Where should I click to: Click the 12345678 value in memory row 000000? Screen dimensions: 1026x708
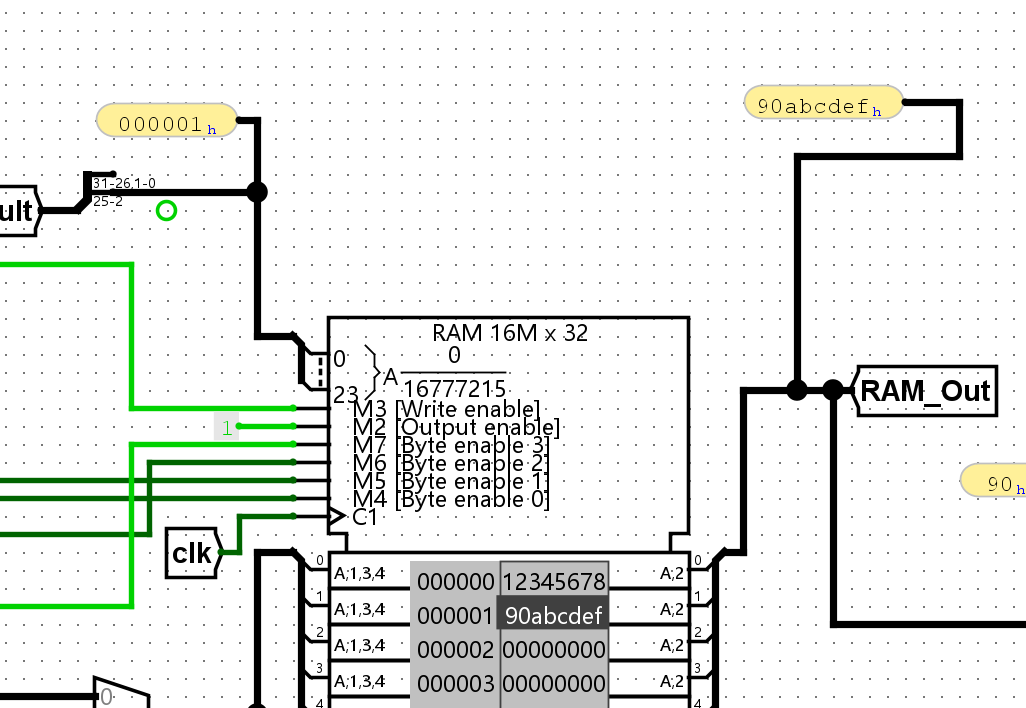coord(553,581)
